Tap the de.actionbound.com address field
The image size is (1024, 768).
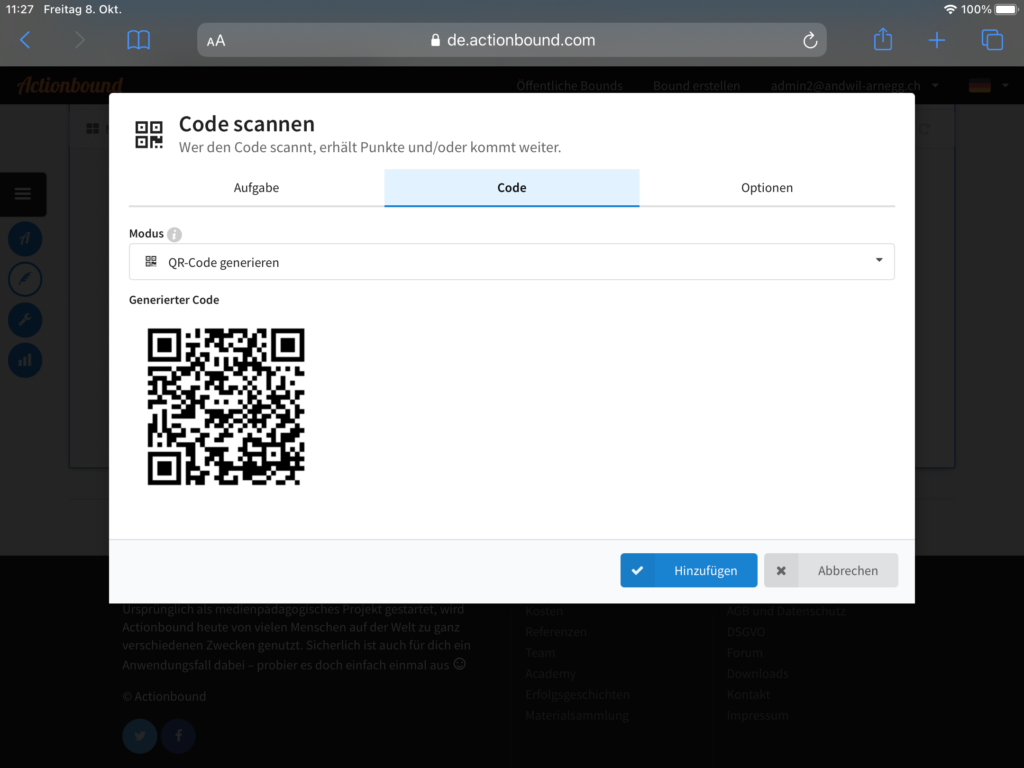pyautogui.click(x=511, y=40)
